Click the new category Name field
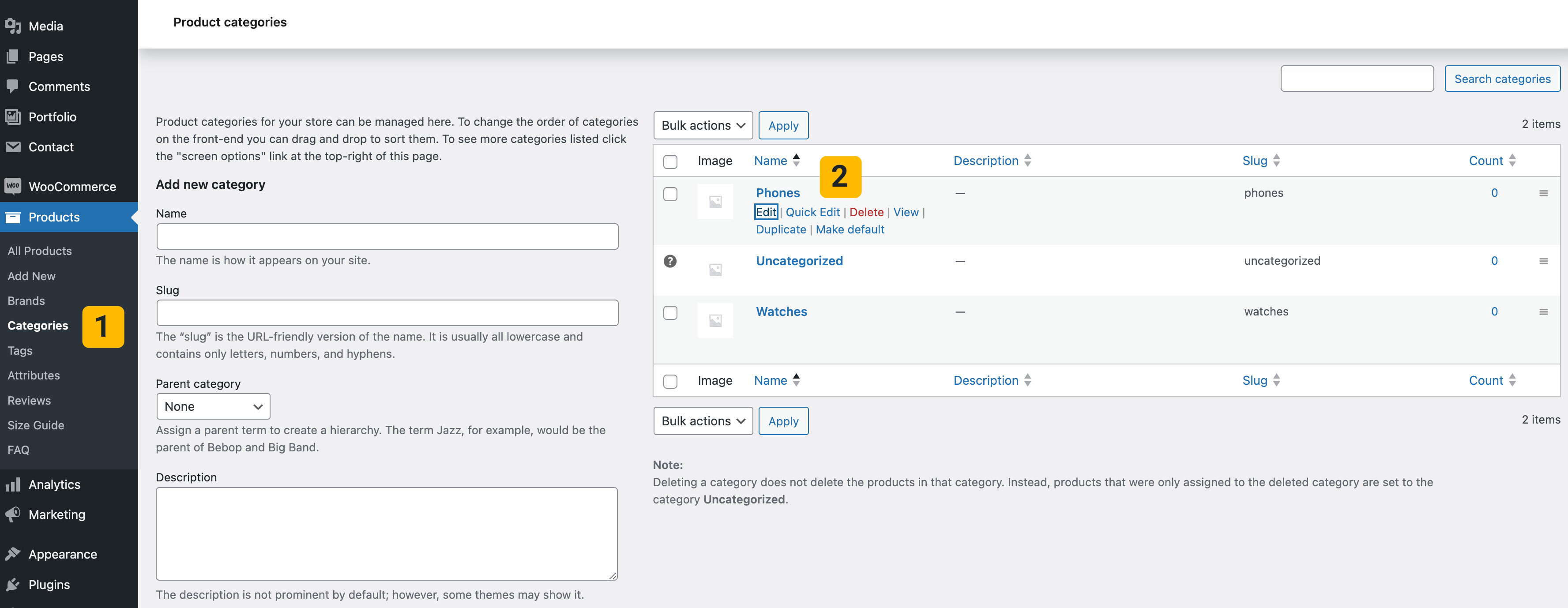This screenshot has width=1568, height=608. click(x=387, y=237)
